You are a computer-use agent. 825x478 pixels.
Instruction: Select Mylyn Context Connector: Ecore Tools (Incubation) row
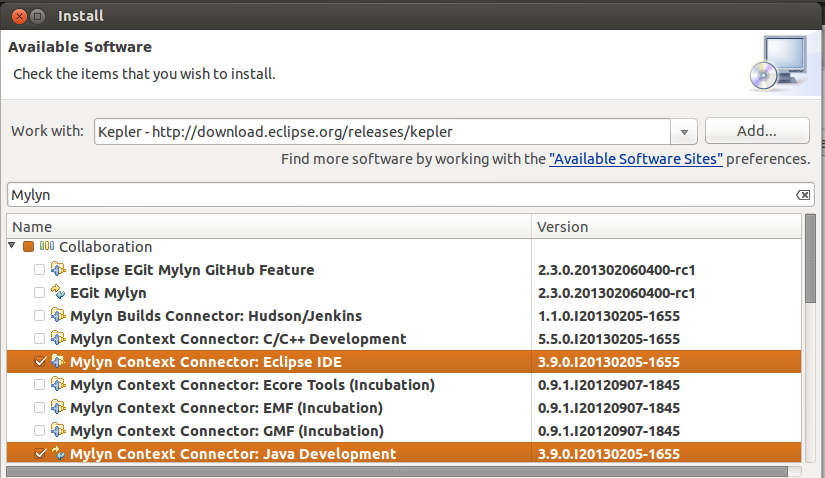click(404, 385)
